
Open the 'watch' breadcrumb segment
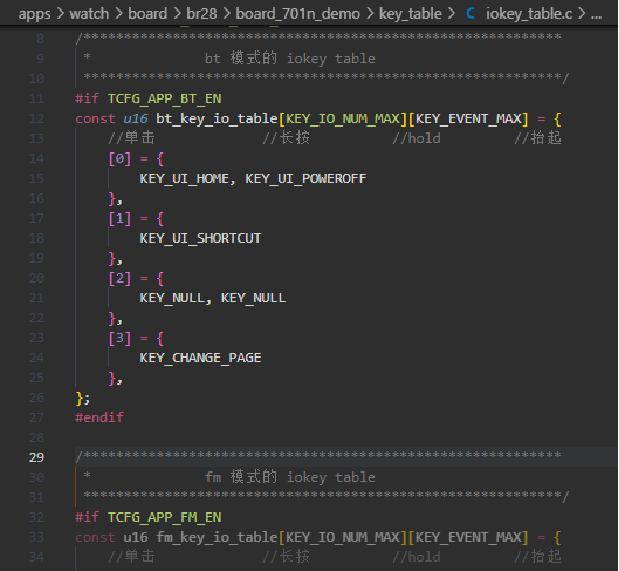[x=89, y=14]
